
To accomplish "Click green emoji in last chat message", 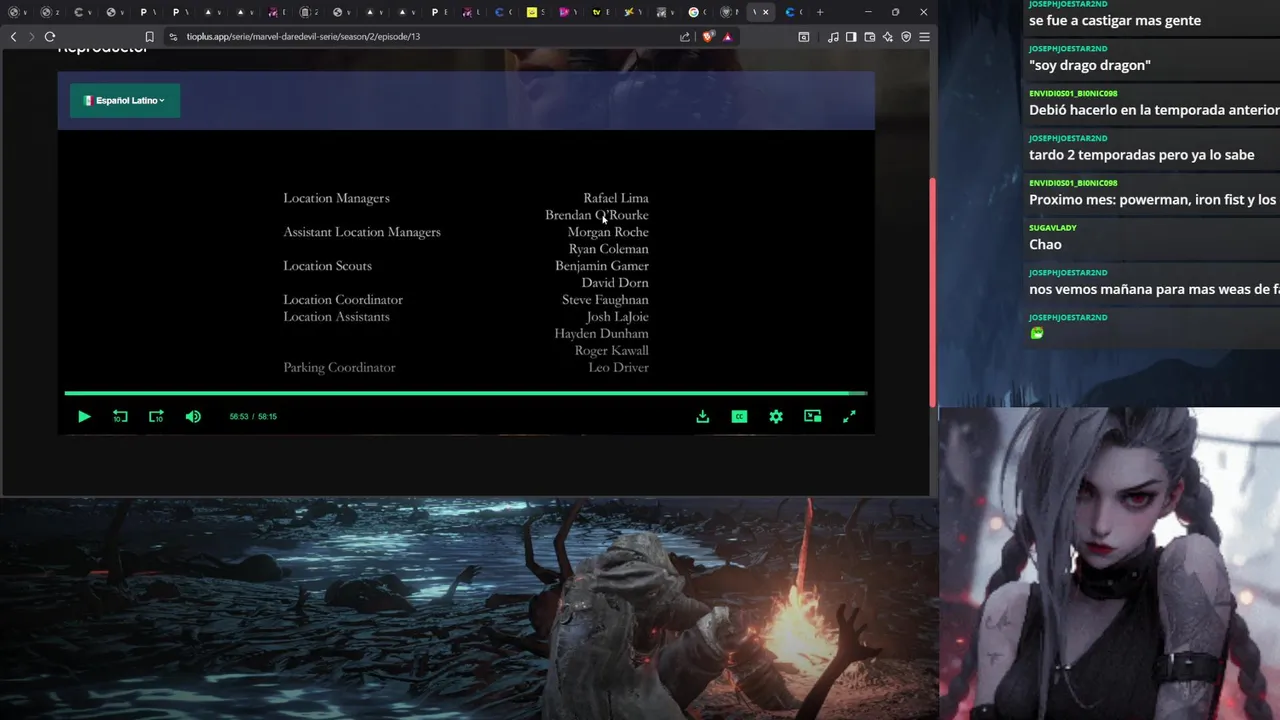I will tap(1037, 333).
